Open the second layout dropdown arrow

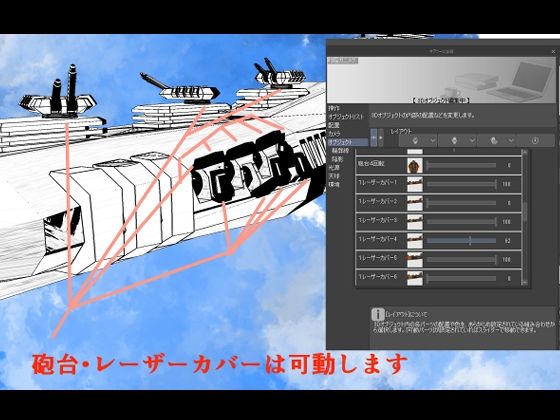(472, 141)
